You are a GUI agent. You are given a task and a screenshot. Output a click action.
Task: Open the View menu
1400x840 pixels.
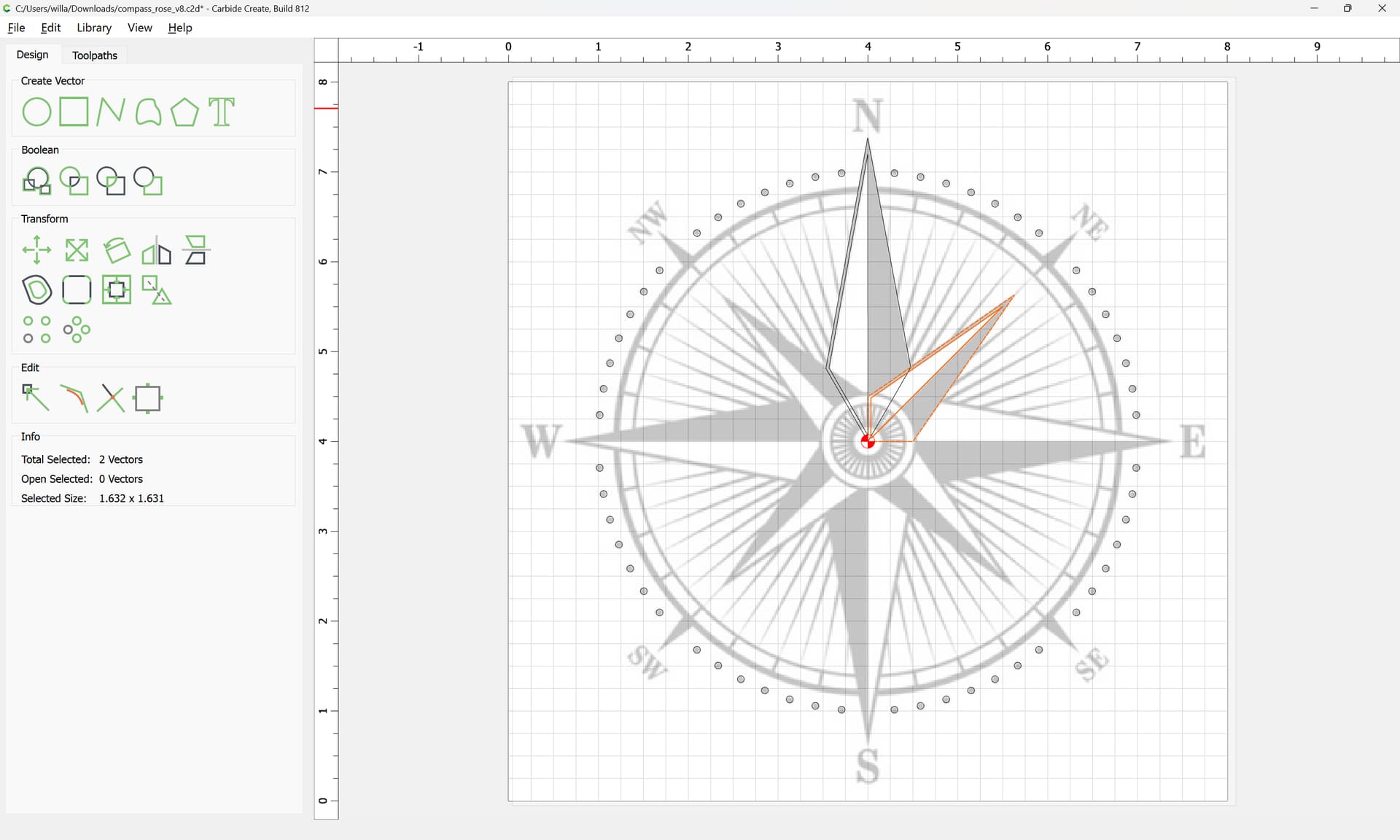tap(139, 28)
